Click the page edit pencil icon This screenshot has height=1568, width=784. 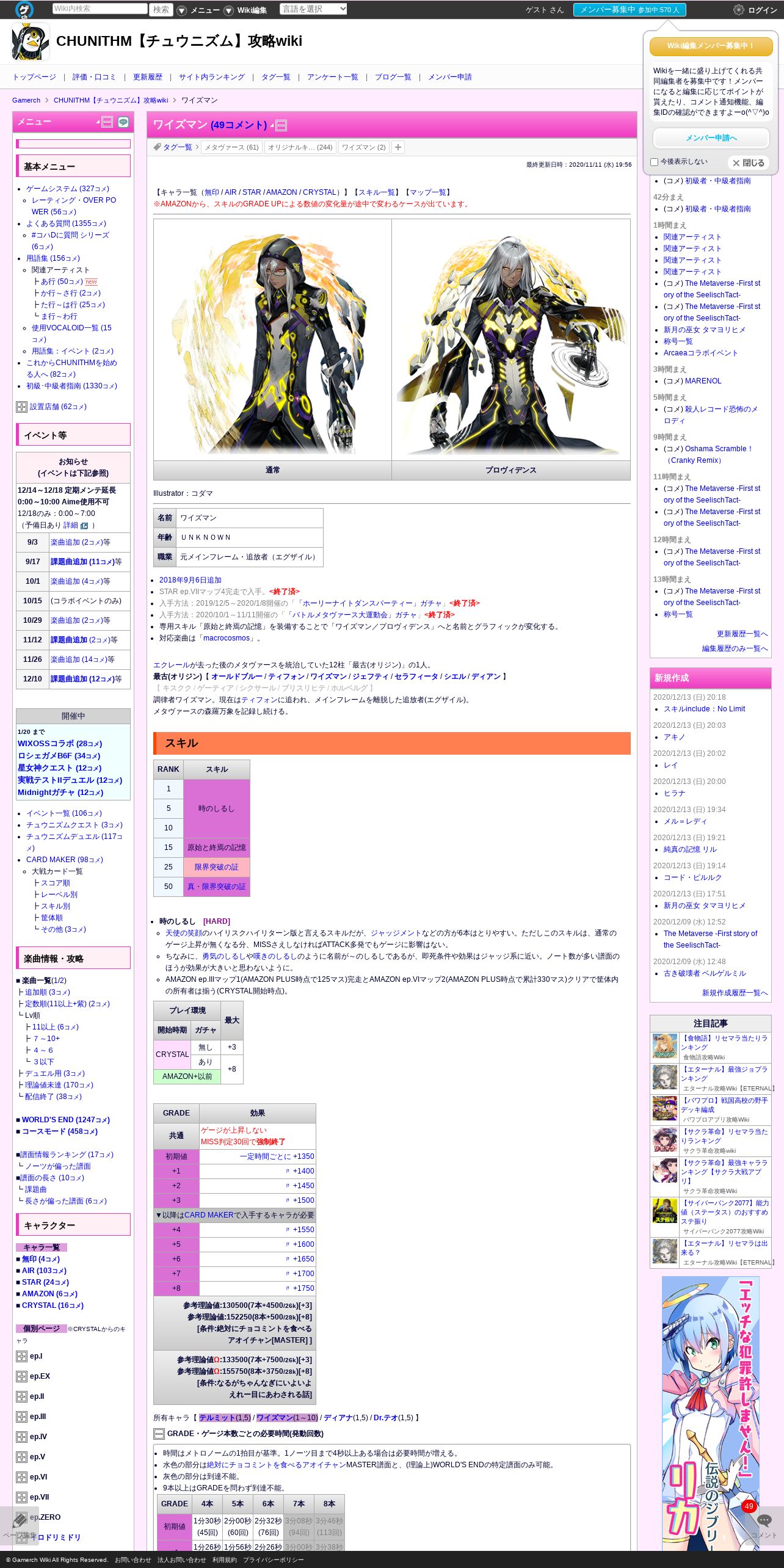point(20,1522)
